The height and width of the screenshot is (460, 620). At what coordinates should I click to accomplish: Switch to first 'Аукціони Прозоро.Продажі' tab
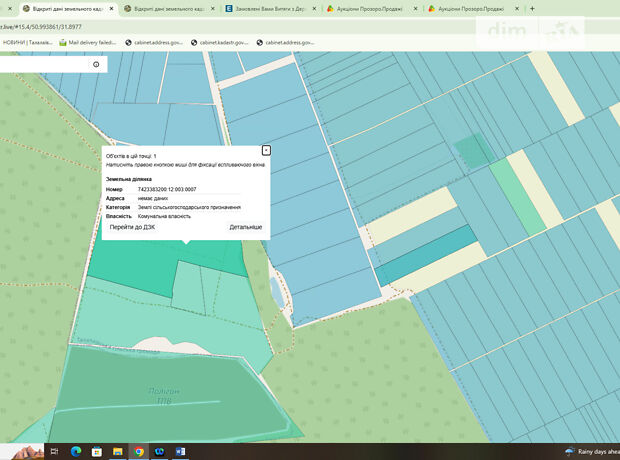pos(366,8)
